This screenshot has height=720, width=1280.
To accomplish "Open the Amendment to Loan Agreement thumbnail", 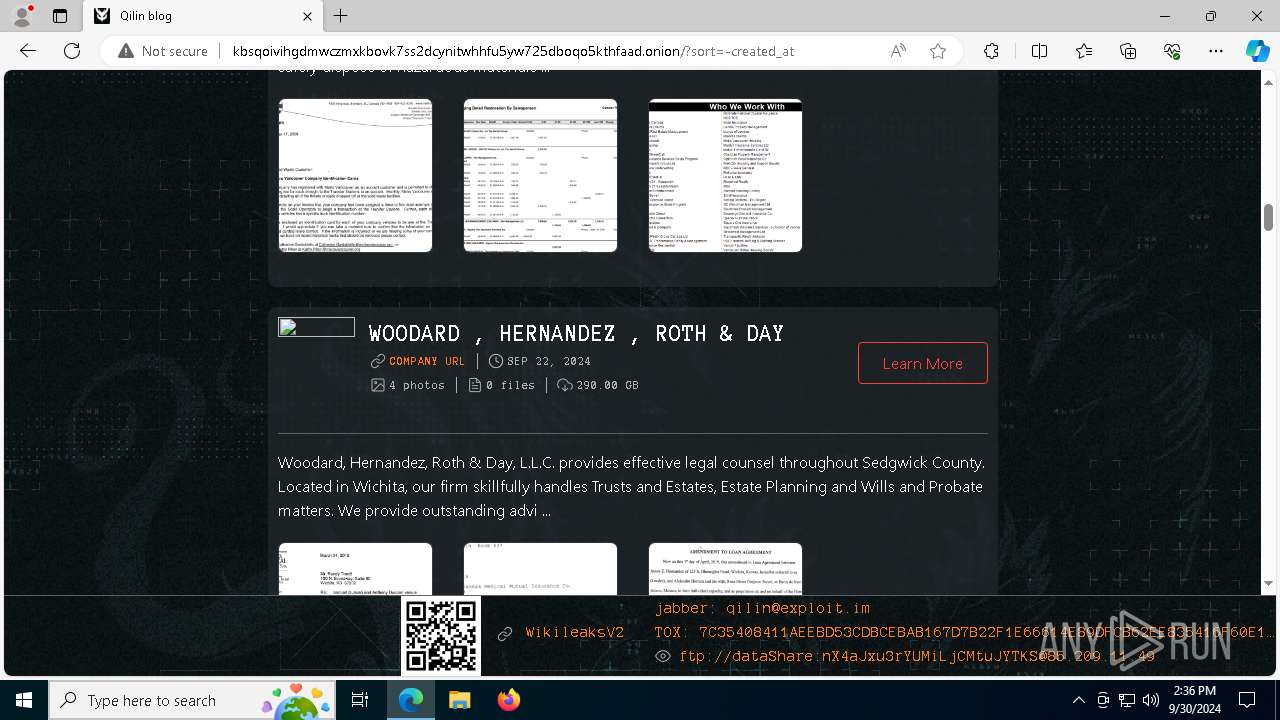I will (725, 569).
